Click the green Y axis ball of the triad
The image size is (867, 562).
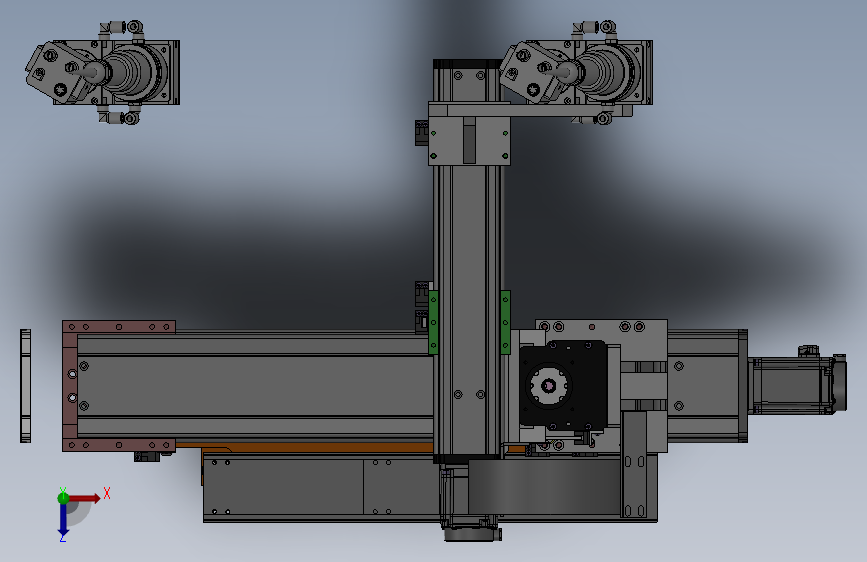[63, 498]
